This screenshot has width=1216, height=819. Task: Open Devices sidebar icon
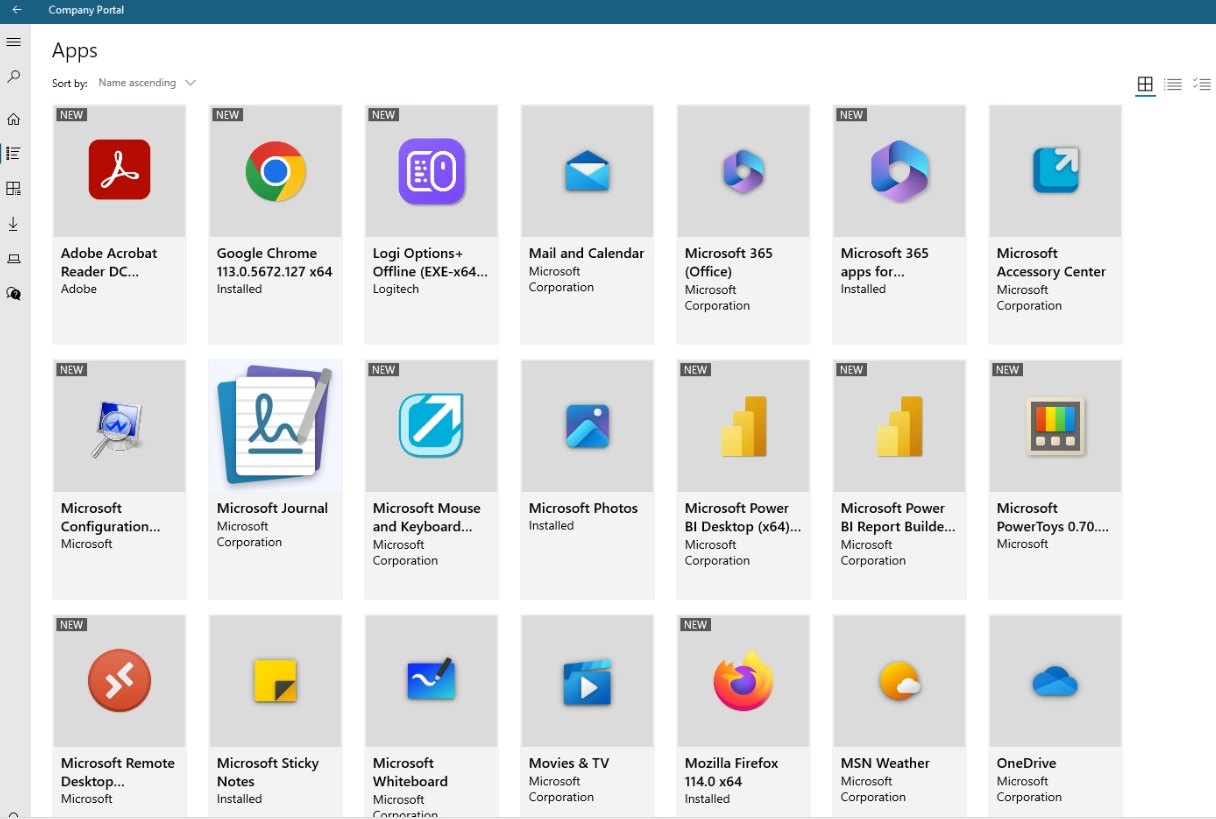[14, 259]
